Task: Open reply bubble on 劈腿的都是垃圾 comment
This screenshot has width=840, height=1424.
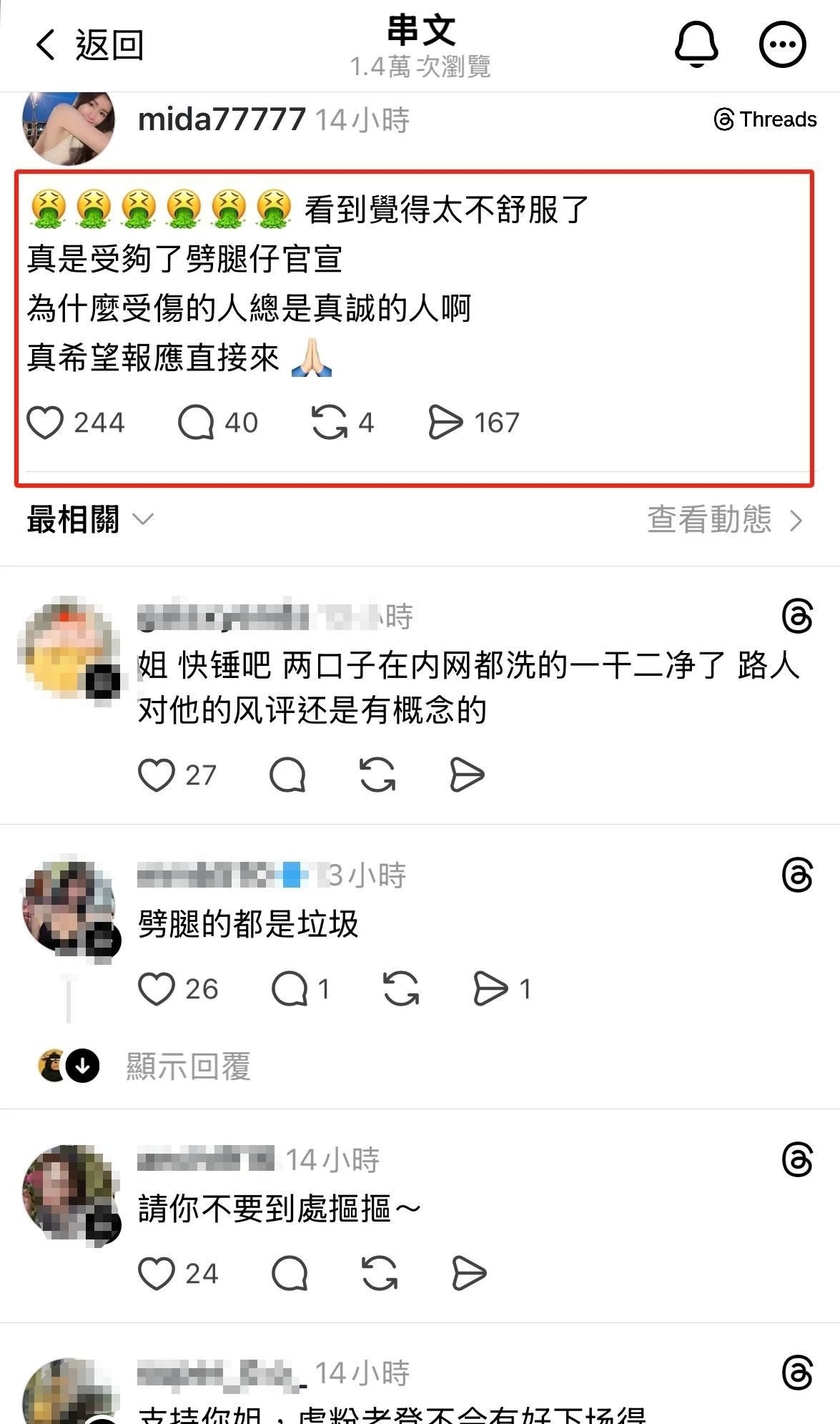Action: coord(290,989)
